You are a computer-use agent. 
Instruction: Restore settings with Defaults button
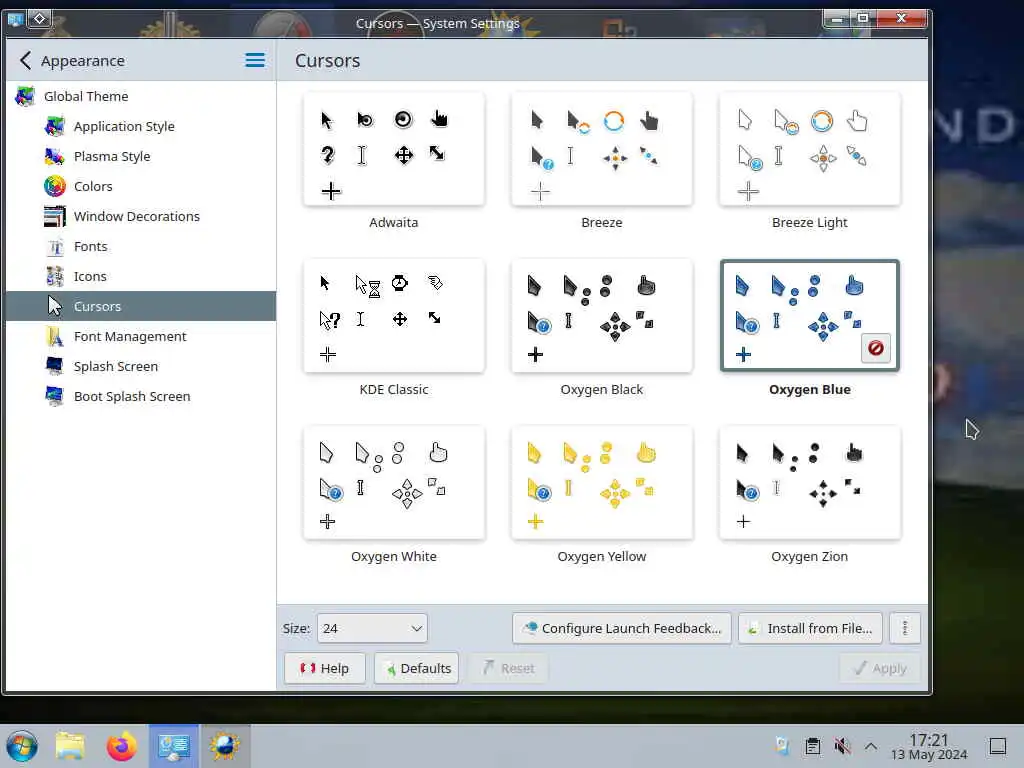pos(417,668)
